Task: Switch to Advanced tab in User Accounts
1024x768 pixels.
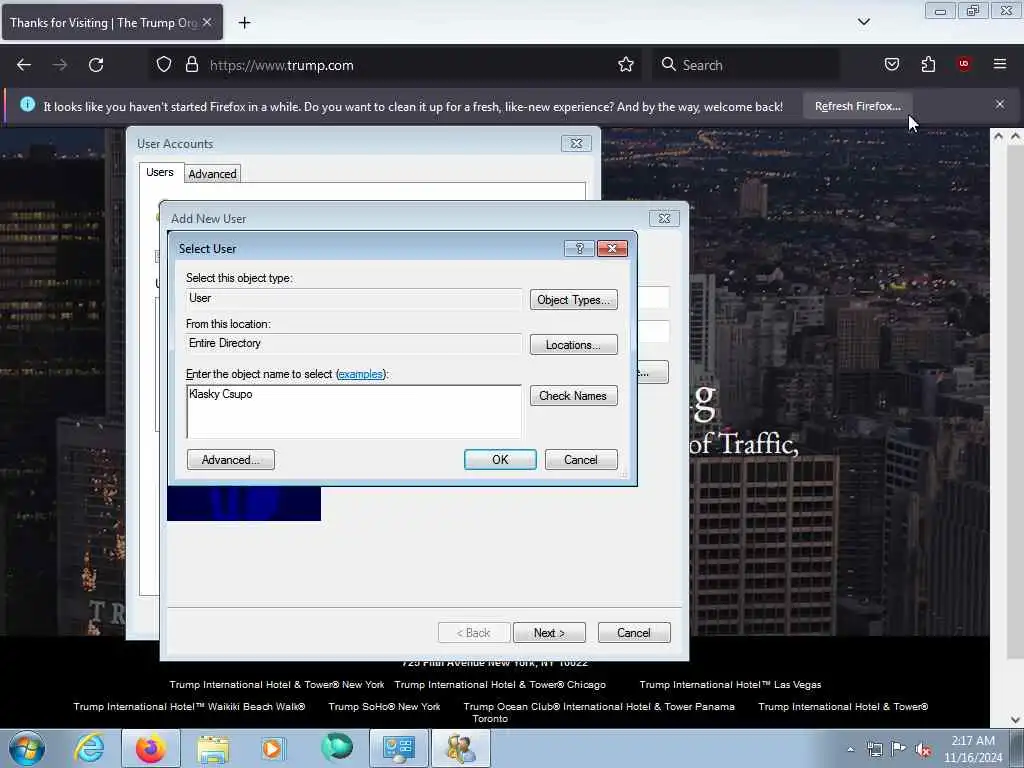Action: (212, 174)
